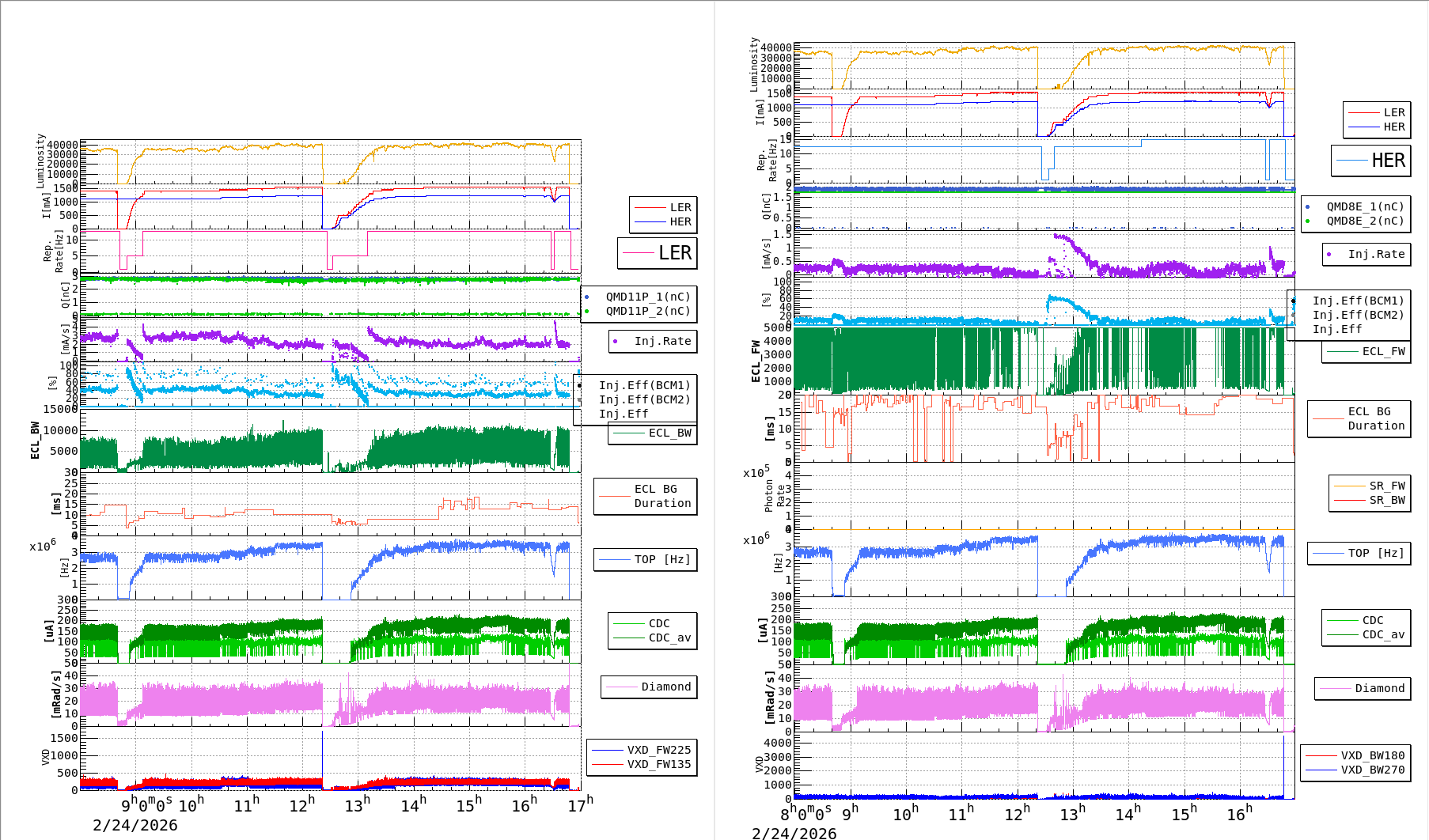
Task: Click the VXD_BW180 legend entry
Action: [1372, 755]
